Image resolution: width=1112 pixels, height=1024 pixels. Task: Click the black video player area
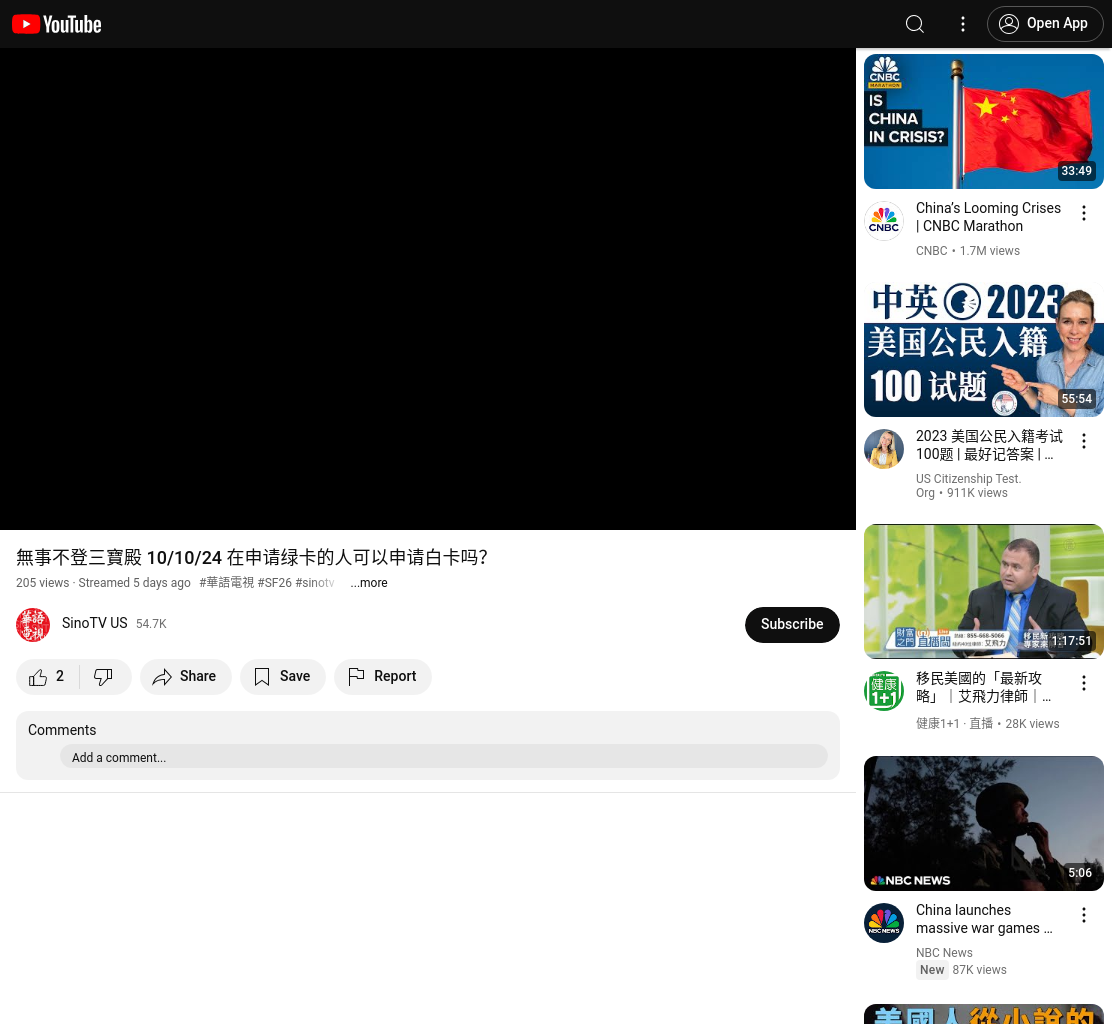[x=428, y=289]
